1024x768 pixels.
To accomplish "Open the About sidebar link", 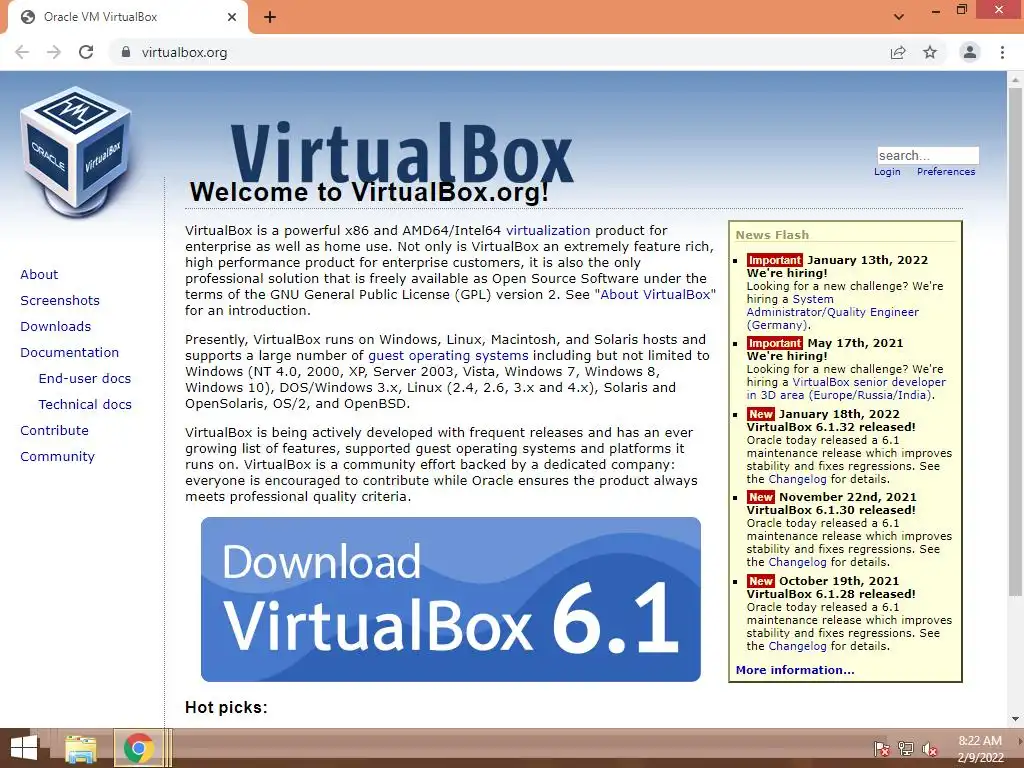I will [x=39, y=274].
